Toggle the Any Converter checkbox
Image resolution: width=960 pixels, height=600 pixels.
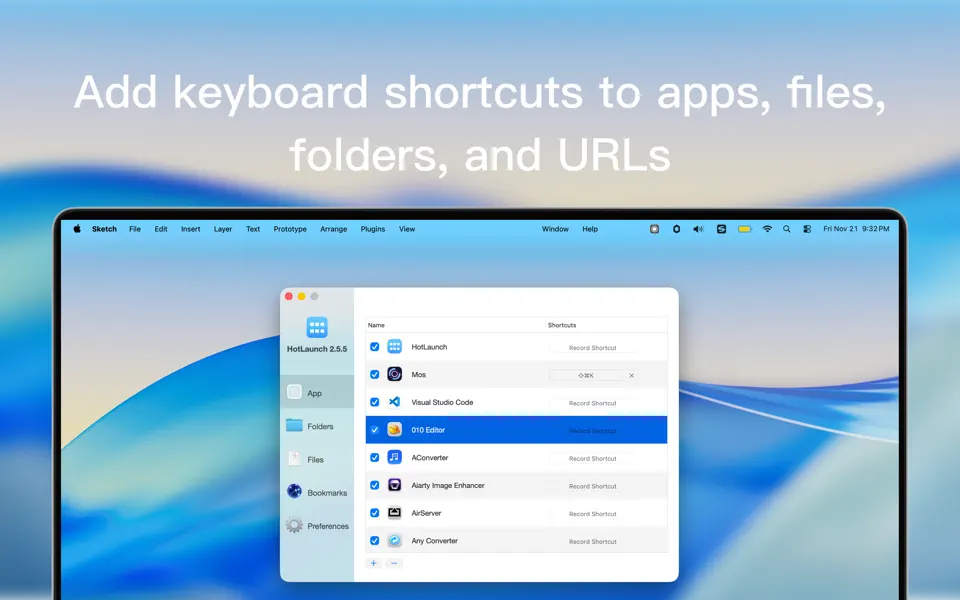(374, 541)
